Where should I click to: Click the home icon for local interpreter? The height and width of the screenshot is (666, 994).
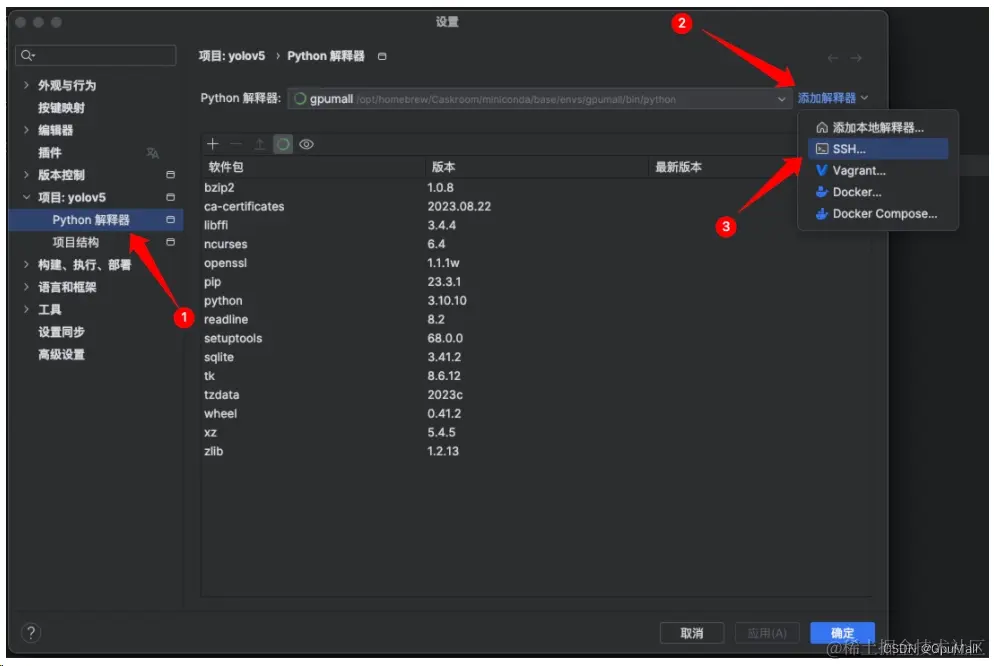(822, 127)
